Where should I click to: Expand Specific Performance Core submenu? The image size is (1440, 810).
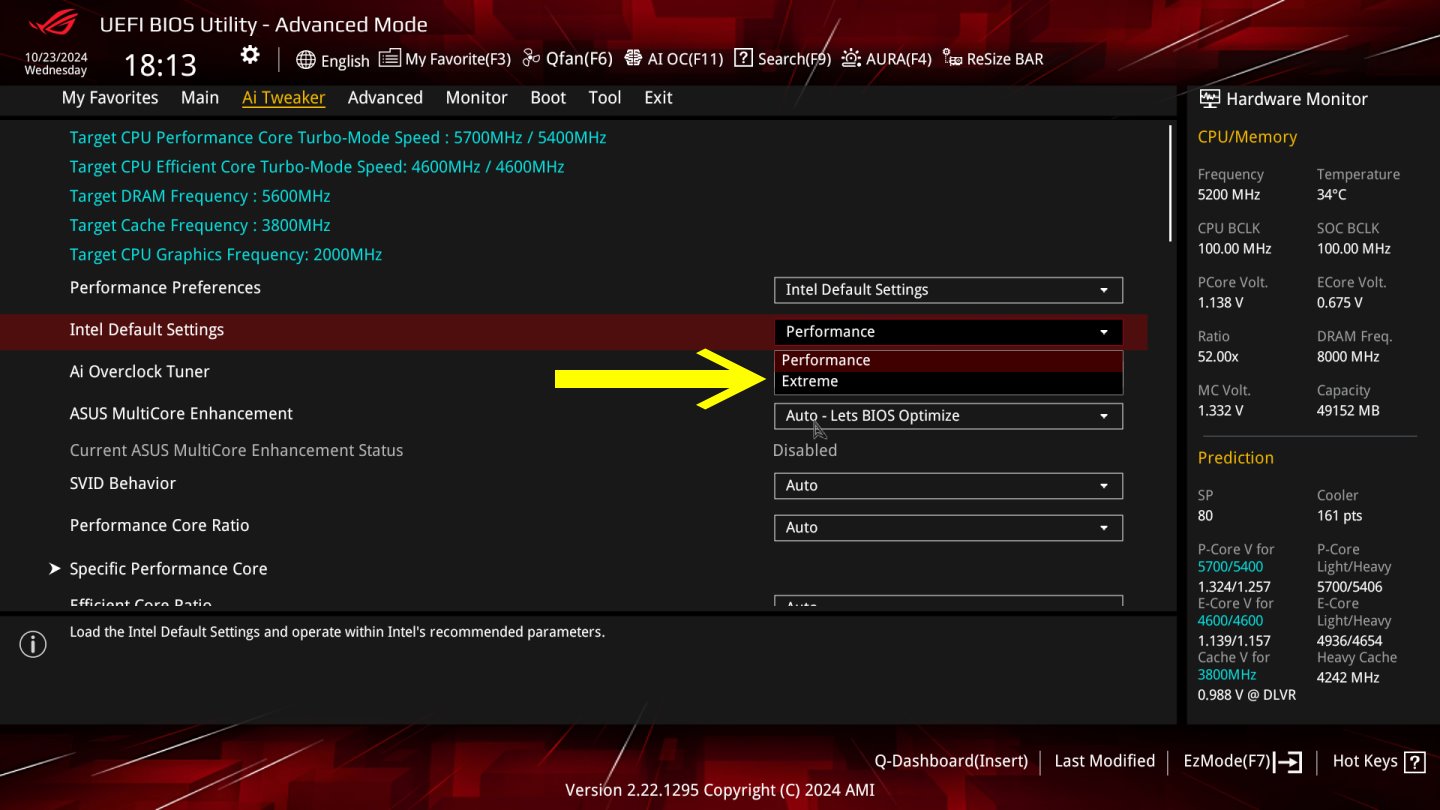[x=168, y=568]
